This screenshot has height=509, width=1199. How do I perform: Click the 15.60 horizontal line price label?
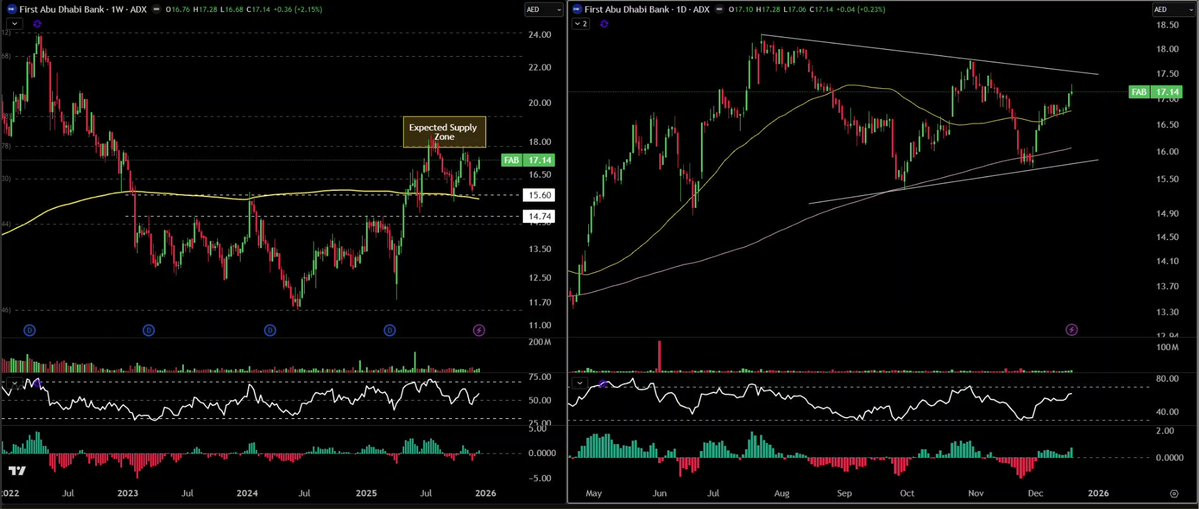point(539,196)
